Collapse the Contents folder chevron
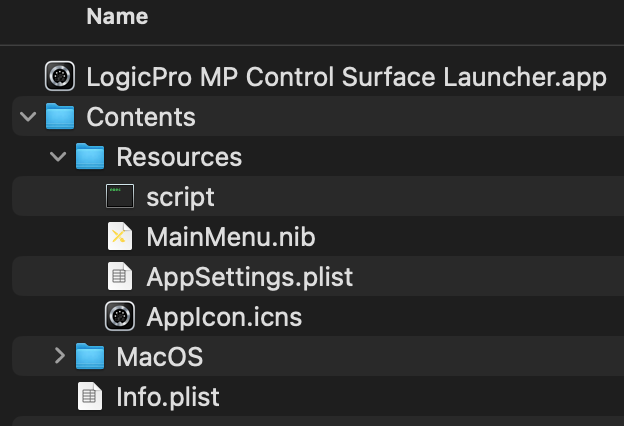 click(28, 117)
